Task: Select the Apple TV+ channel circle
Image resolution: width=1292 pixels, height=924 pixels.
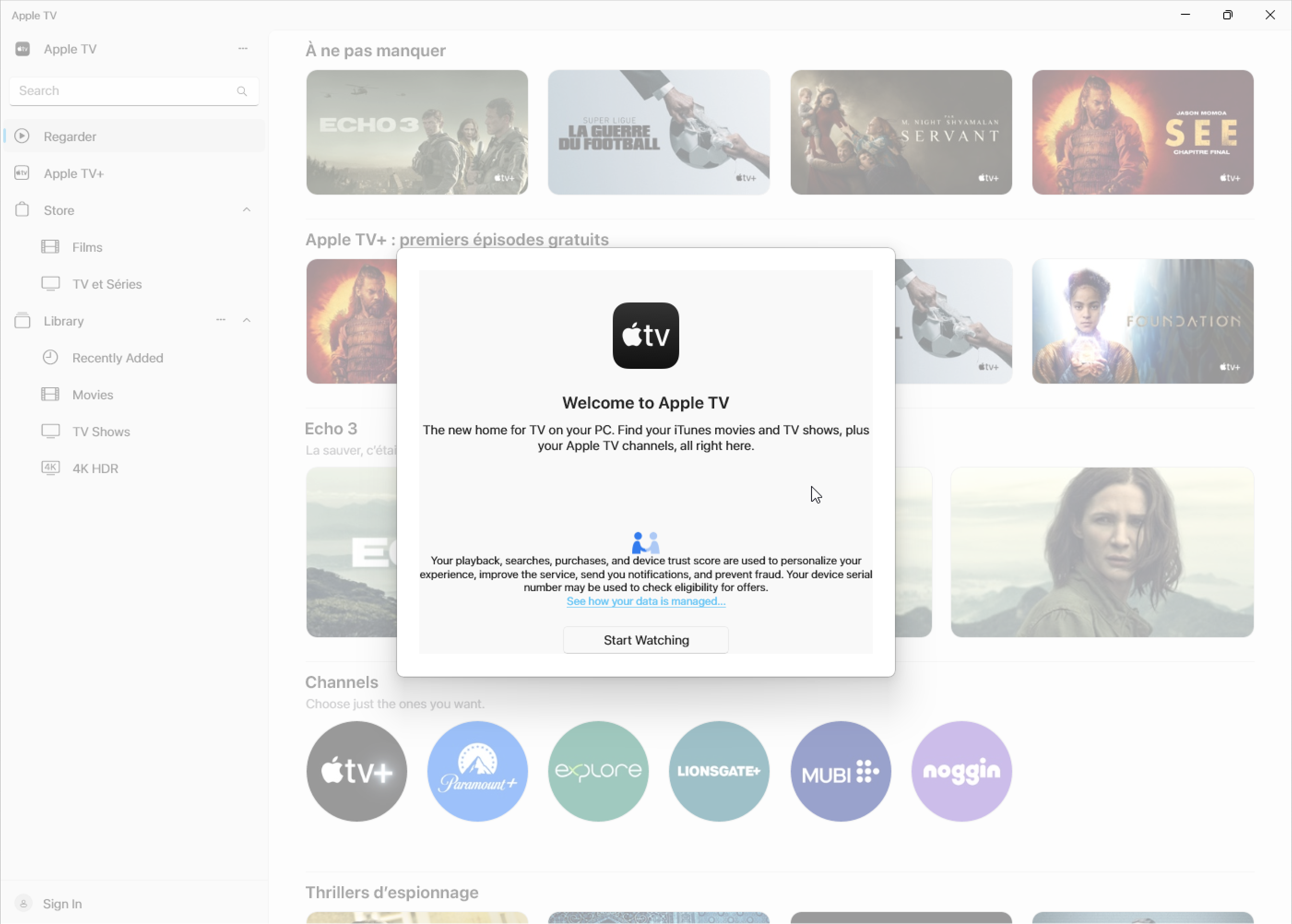Action: coord(357,771)
